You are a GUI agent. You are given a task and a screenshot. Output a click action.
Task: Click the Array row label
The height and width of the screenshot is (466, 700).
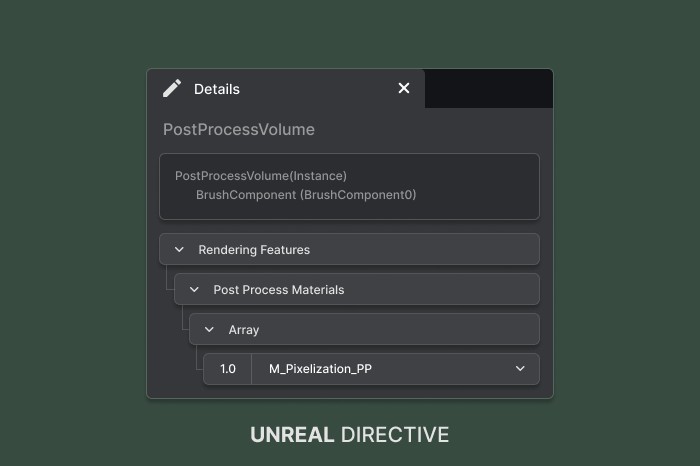tap(244, 329)
